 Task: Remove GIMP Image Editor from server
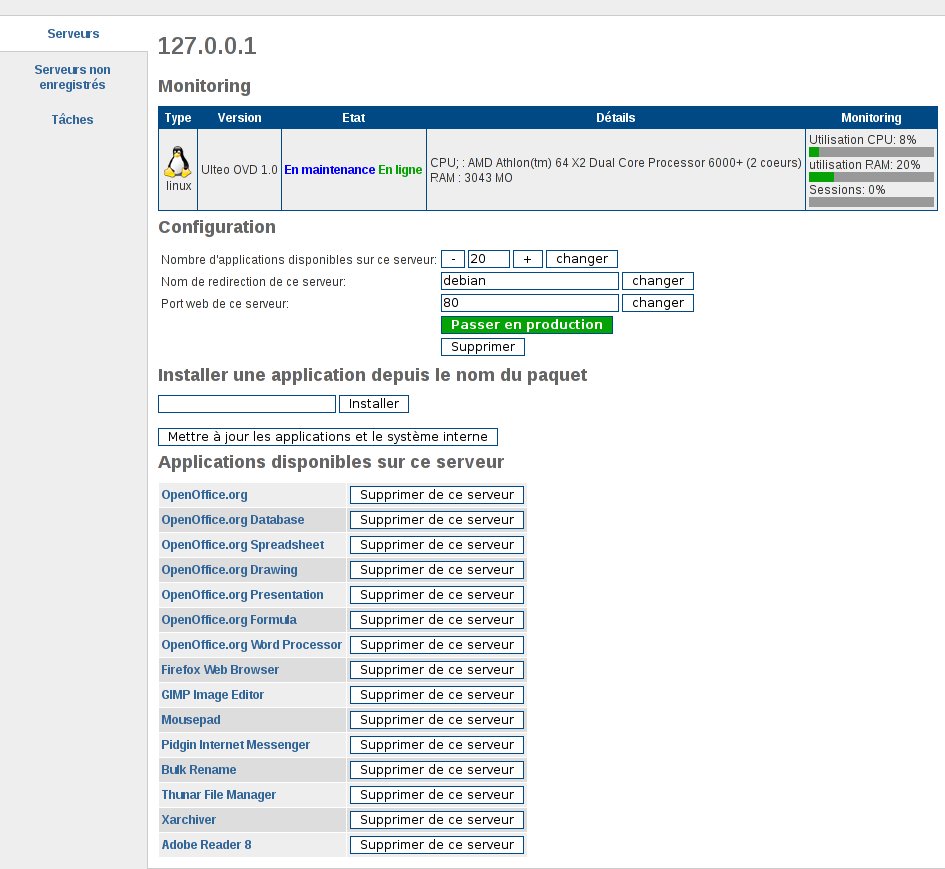click(437, 695)
